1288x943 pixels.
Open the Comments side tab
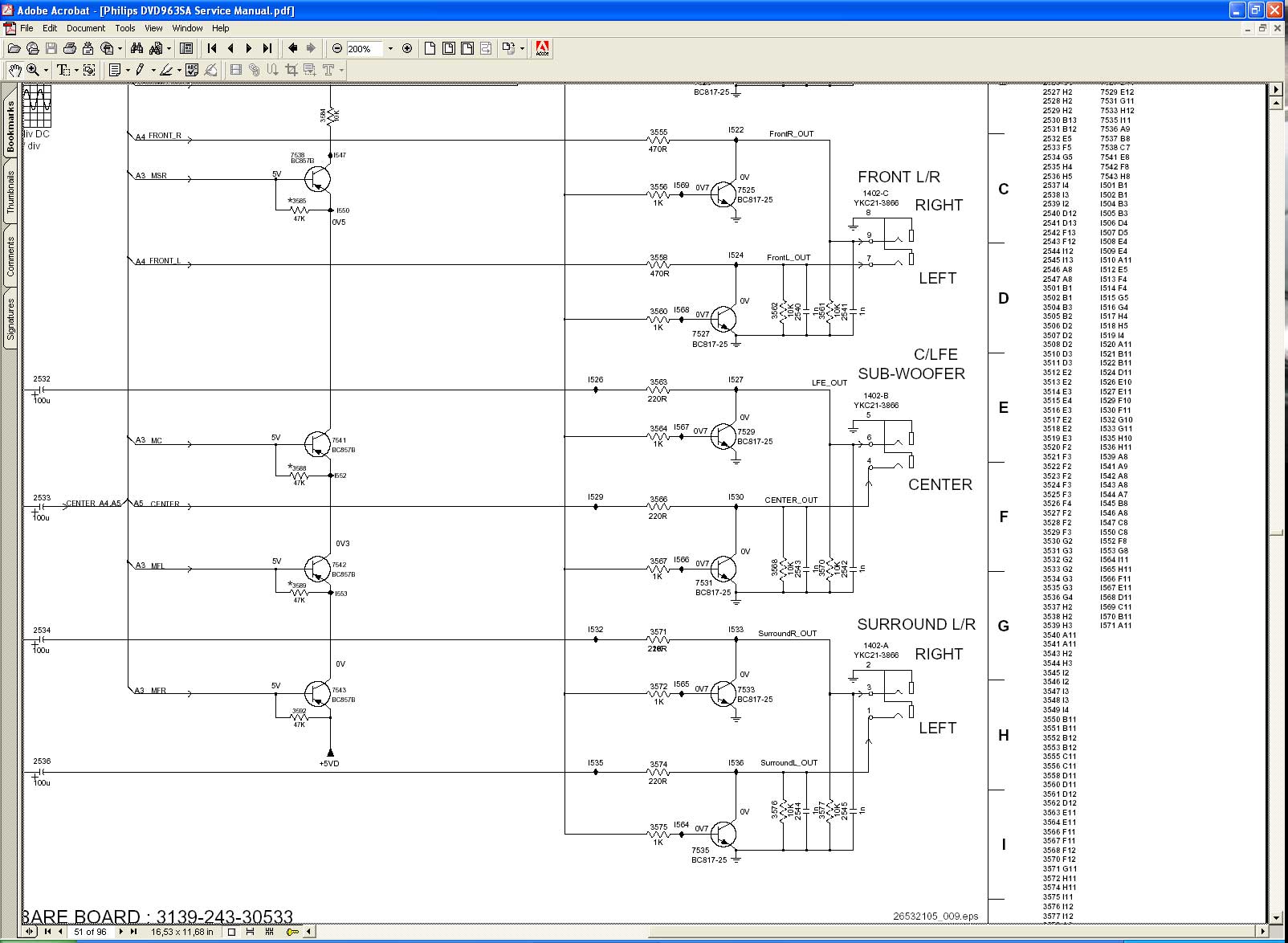click(x=10, y=257)
